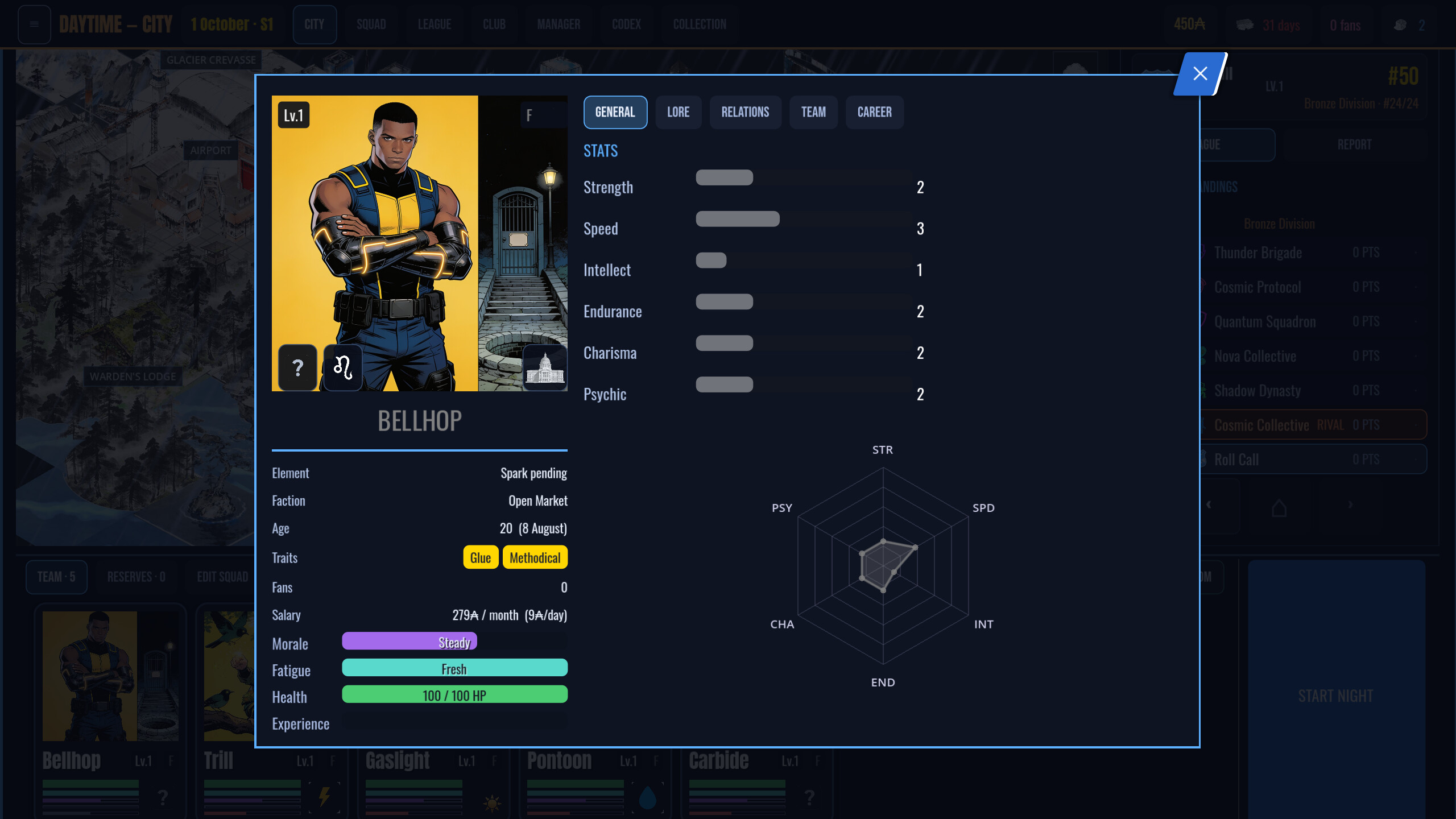Click the unknown element question mark icon
This screenshot has width=1456, height=819.
[297, 367]
